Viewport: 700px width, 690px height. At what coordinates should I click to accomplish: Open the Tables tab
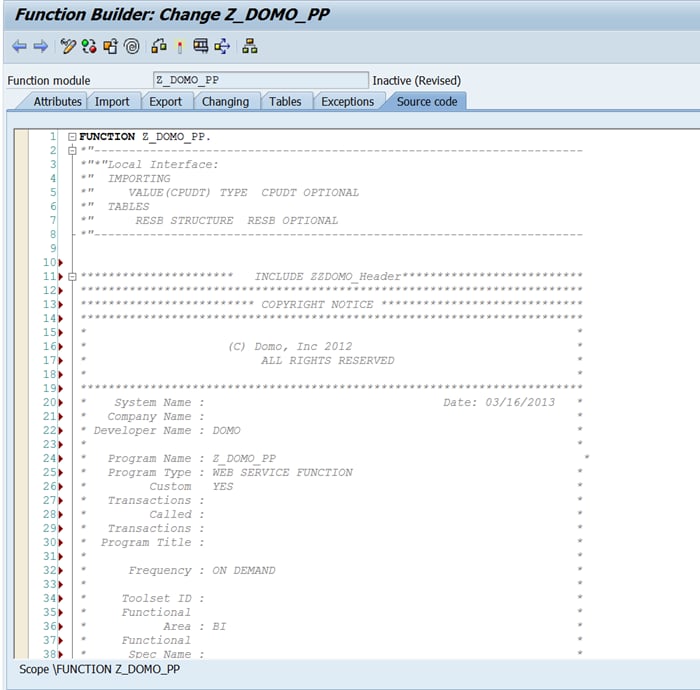tap(285, 102)
